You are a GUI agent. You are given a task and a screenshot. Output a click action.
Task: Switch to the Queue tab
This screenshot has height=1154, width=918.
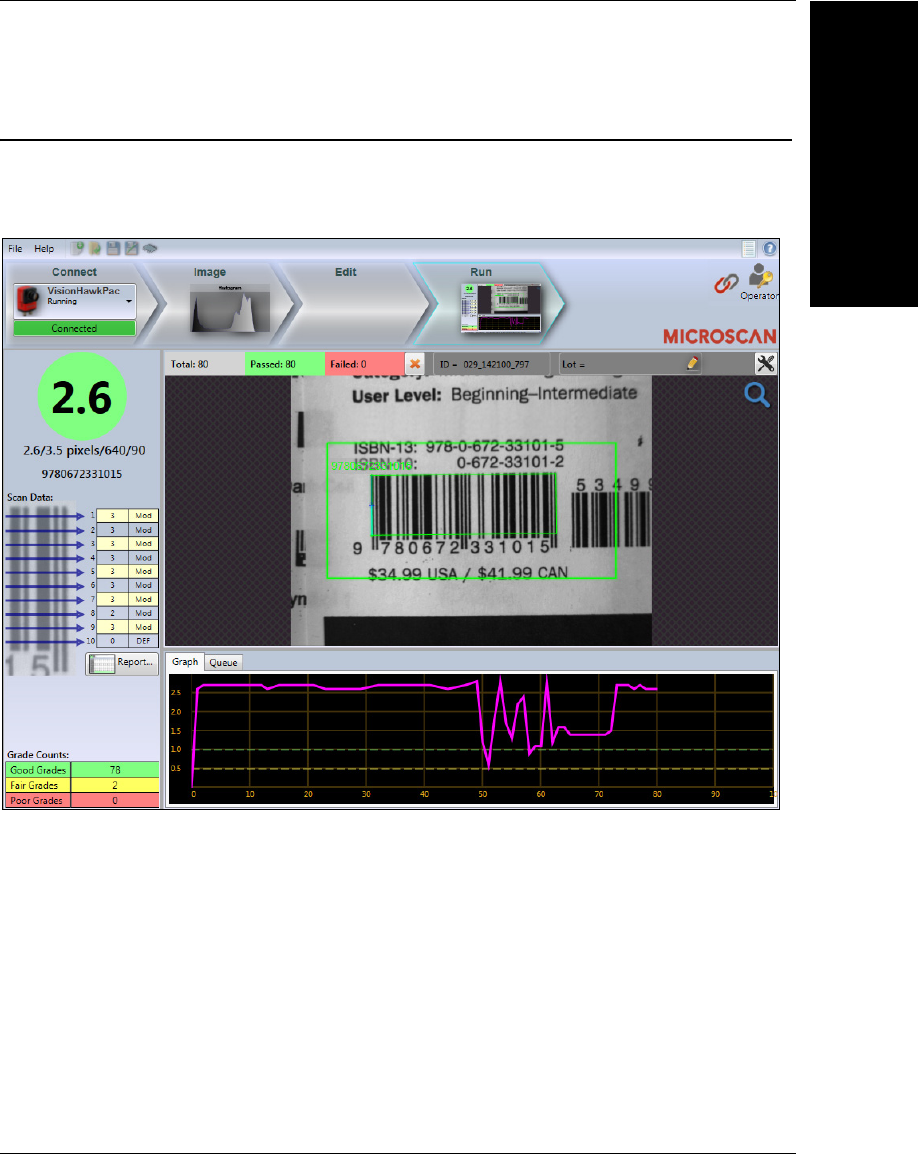pos(223,662)
